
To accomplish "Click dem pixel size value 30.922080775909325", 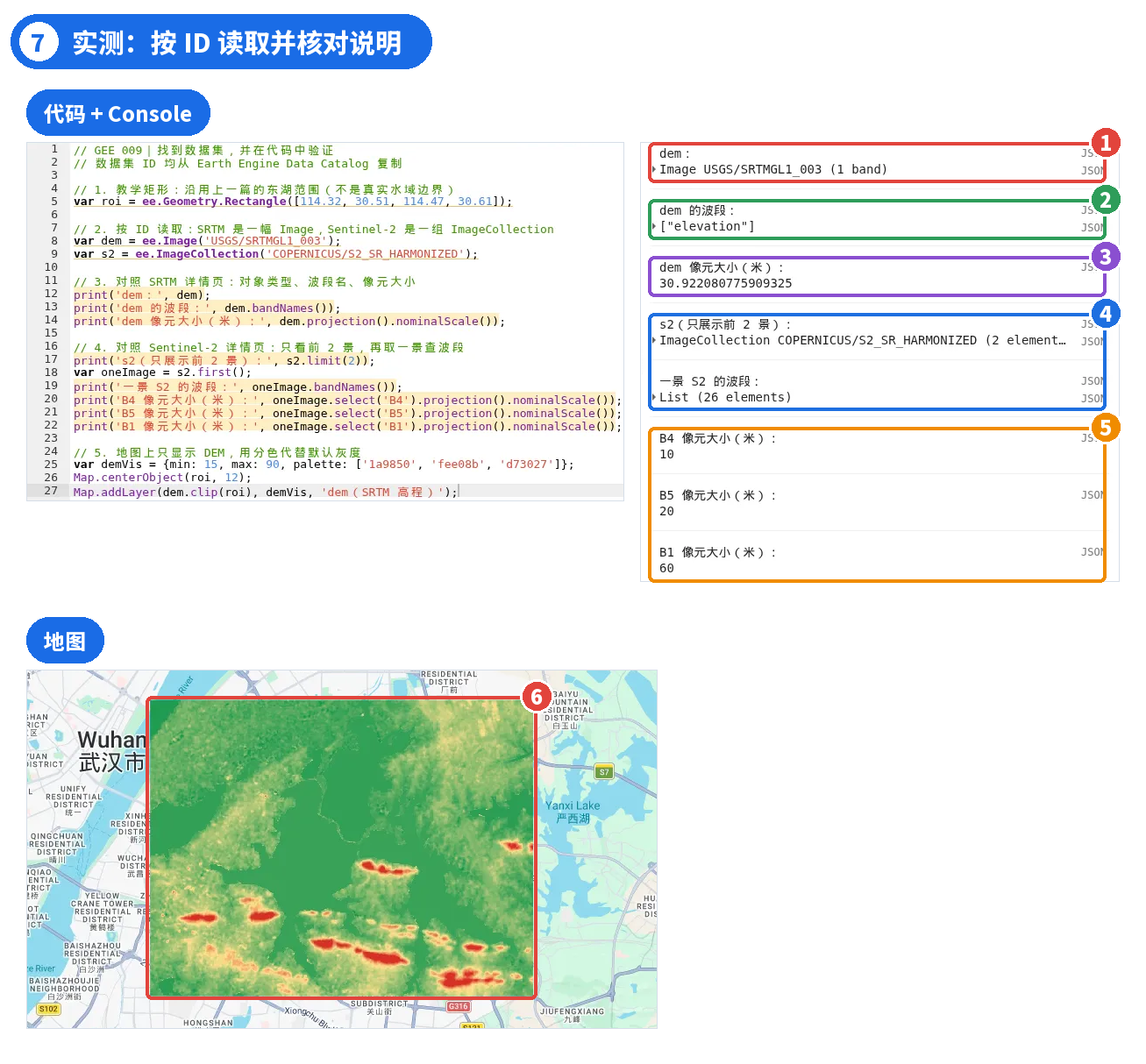I will [x=725, y=283].
